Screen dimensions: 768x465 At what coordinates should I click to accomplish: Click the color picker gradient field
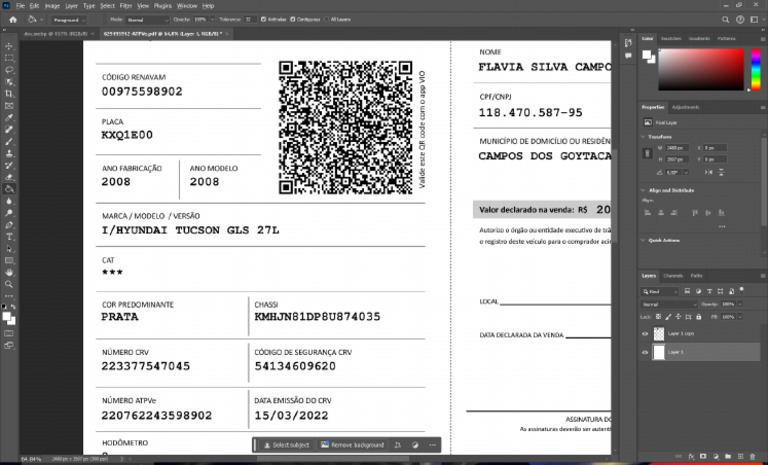point(701,69)
